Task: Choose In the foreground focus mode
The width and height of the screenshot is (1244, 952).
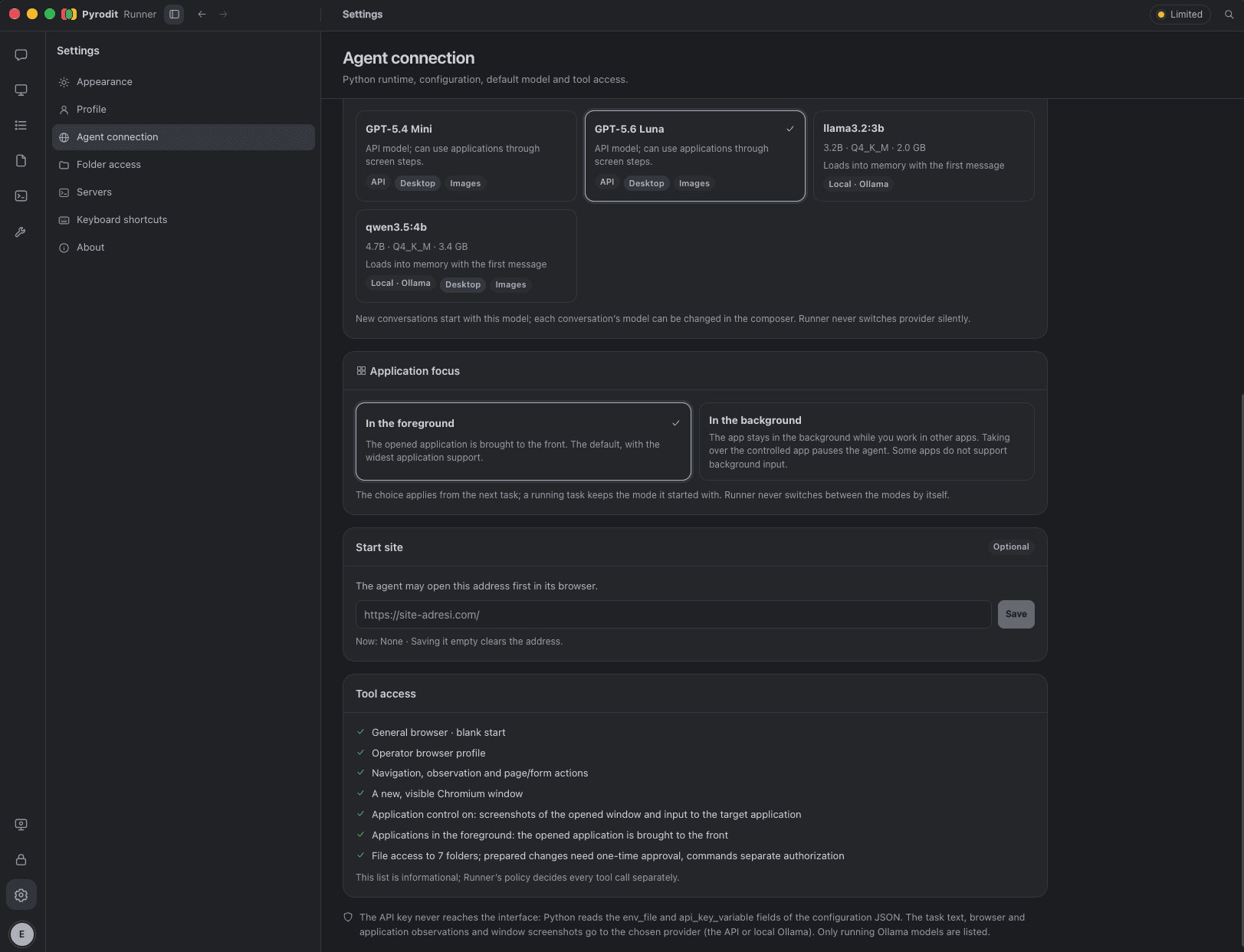Action: (523, 442)
